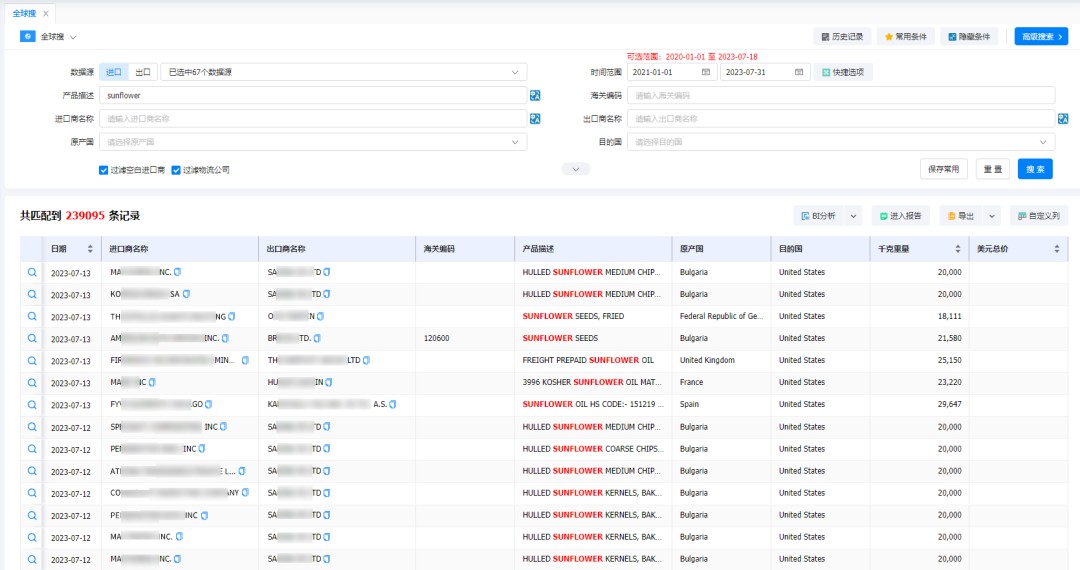Click weight value 29,647
The width and height of the screenshot is (1080, 570).
coord(949,405)
